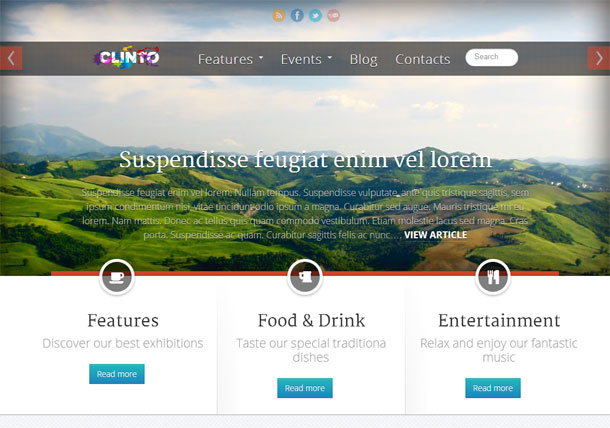Visit the Facebook social icon
610x428 pixels.
click(297, 16)
